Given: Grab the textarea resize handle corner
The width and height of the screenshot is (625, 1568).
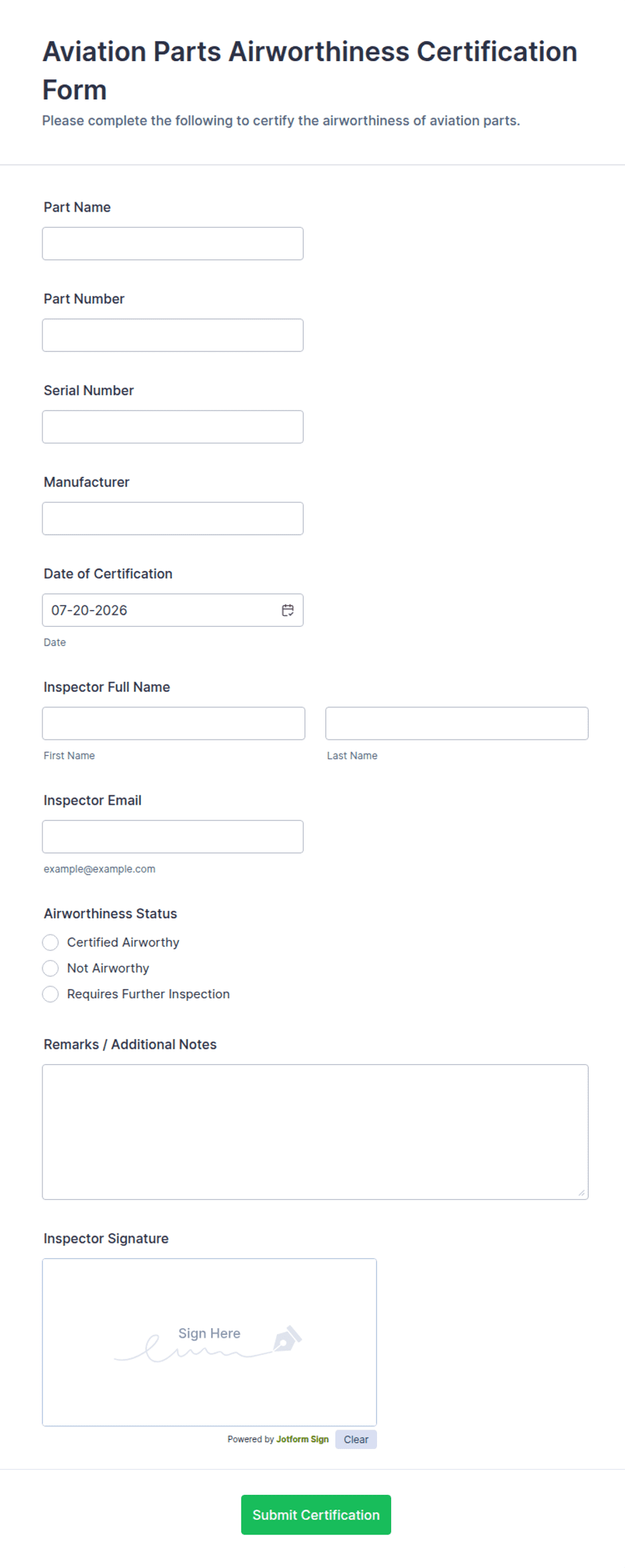Looking at the screenshot, I should (x=581, y=1192).
